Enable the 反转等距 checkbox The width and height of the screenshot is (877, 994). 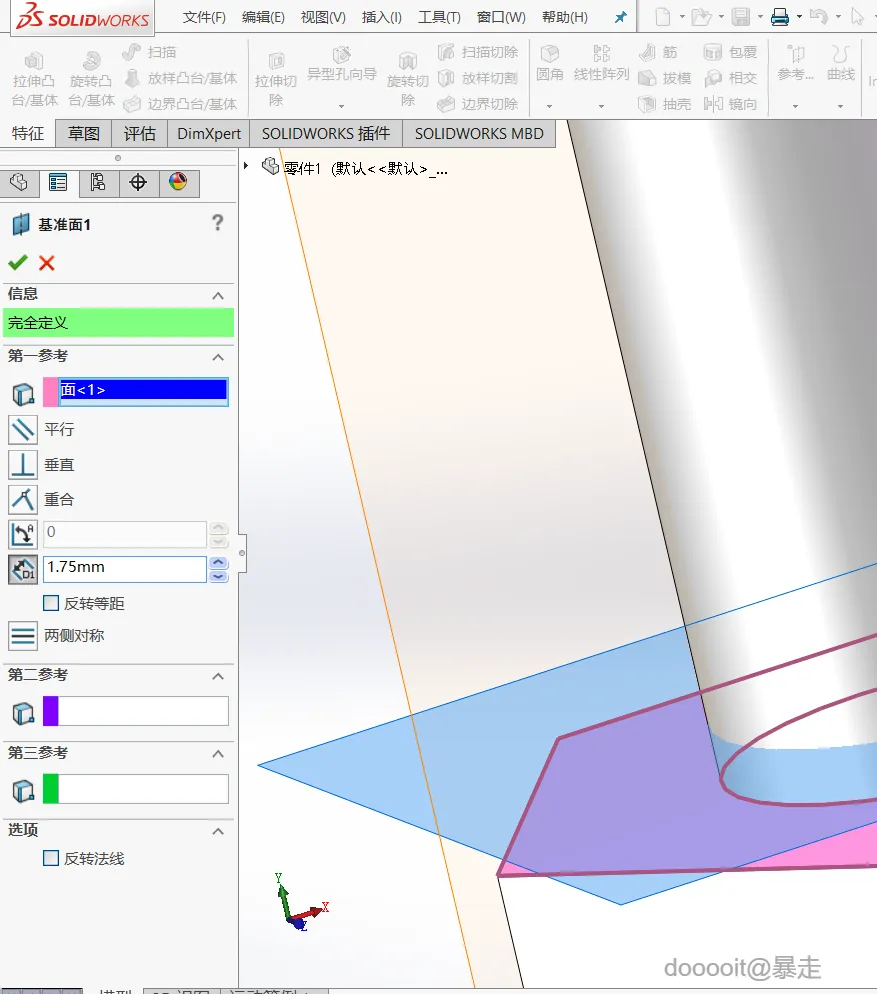[x=51, y=603]
